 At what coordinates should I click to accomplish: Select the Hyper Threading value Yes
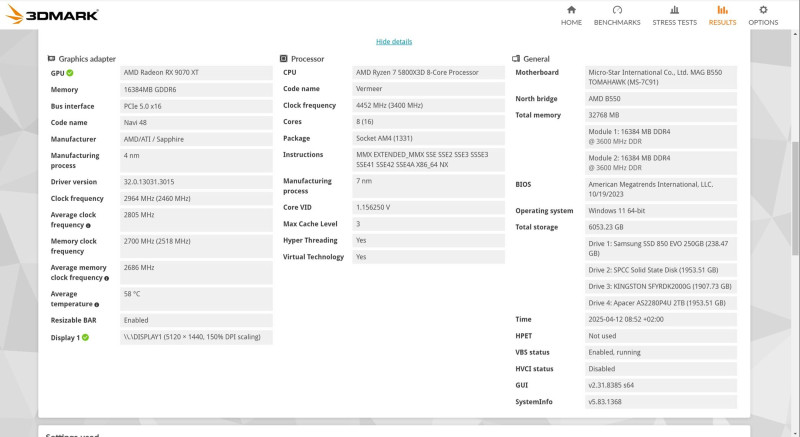click(429, 240)
